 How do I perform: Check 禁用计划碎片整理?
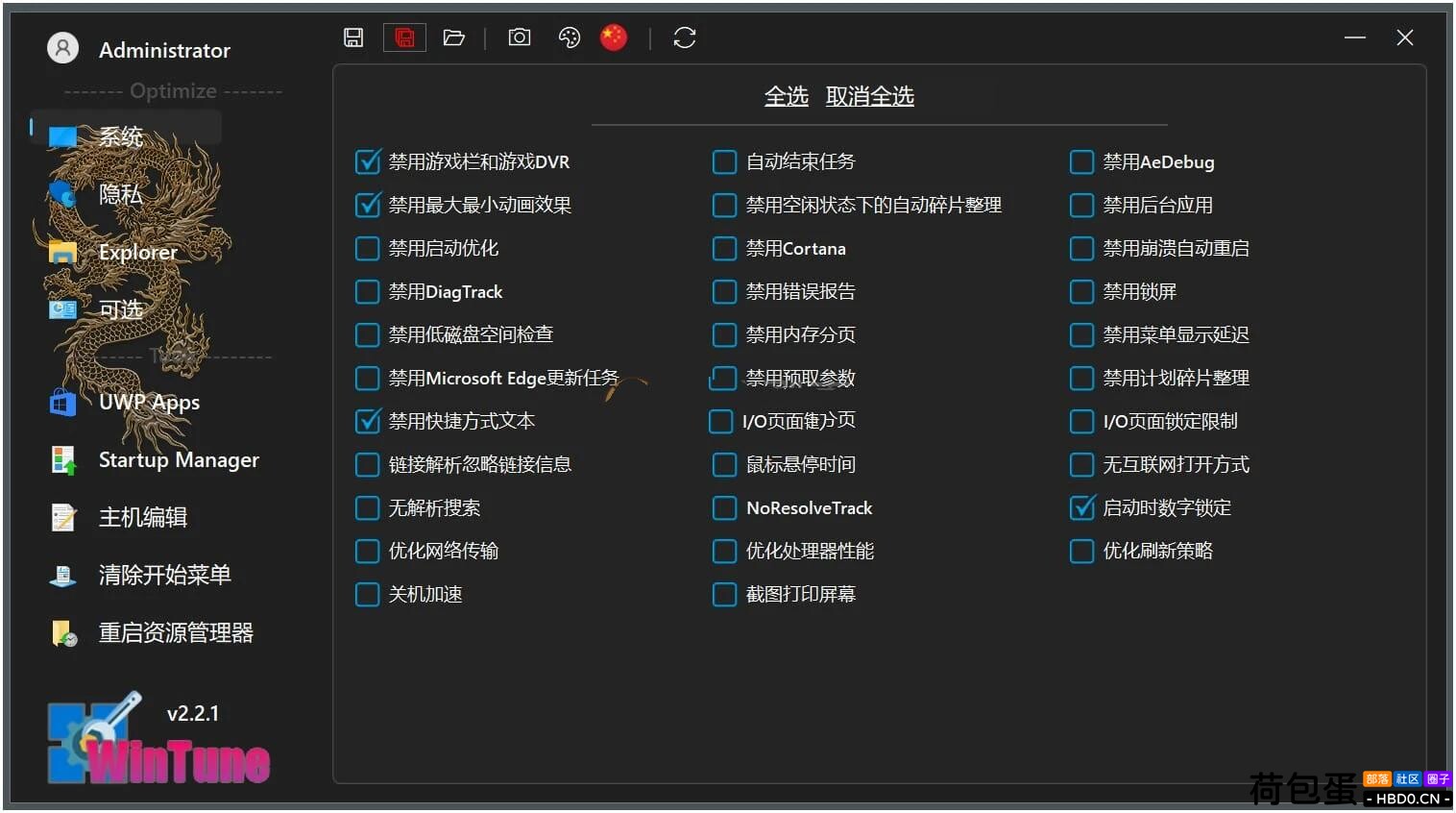tap(1082, 378)
